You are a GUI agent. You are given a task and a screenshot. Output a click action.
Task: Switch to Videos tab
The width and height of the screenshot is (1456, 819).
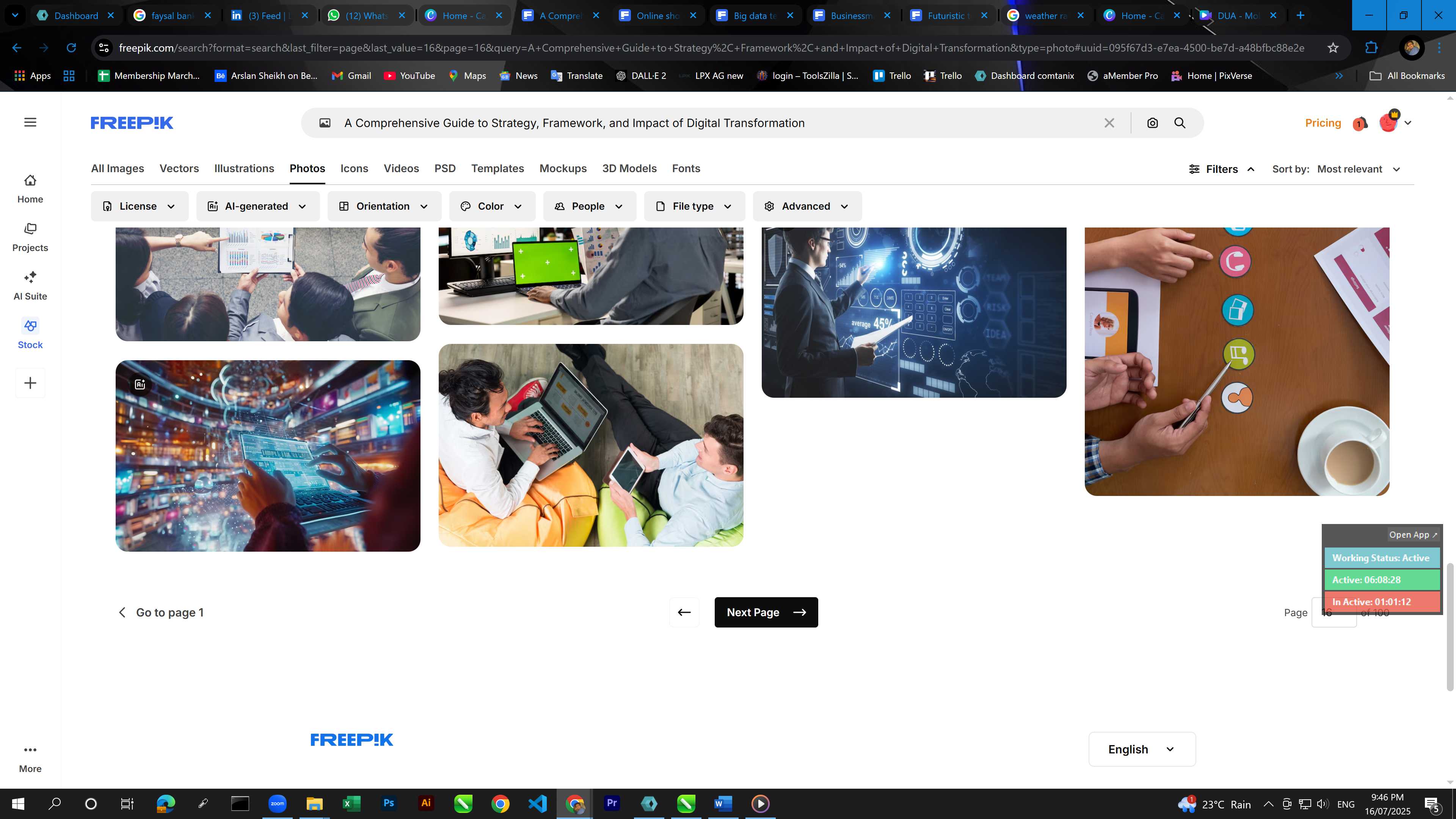[401, 168]
